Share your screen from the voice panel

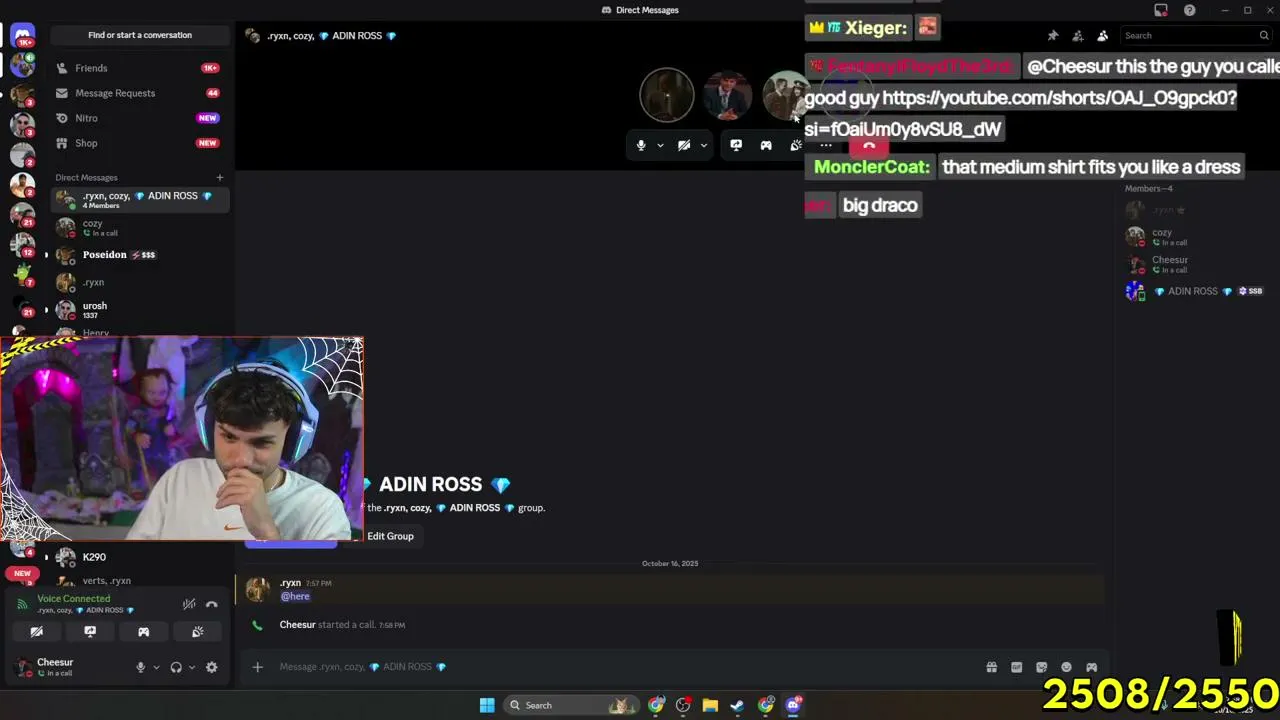pyautogui.click(x=90, y=632)
